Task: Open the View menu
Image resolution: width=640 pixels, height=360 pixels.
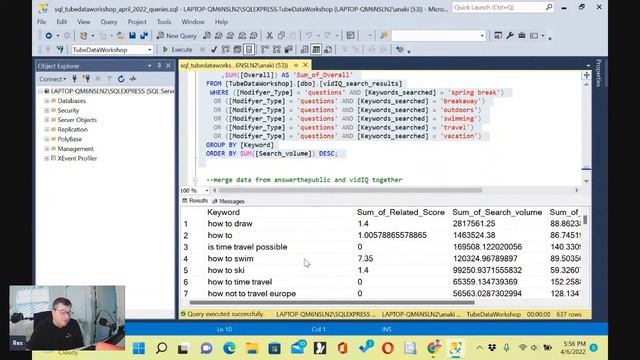Action: click(x=84, y=22)
